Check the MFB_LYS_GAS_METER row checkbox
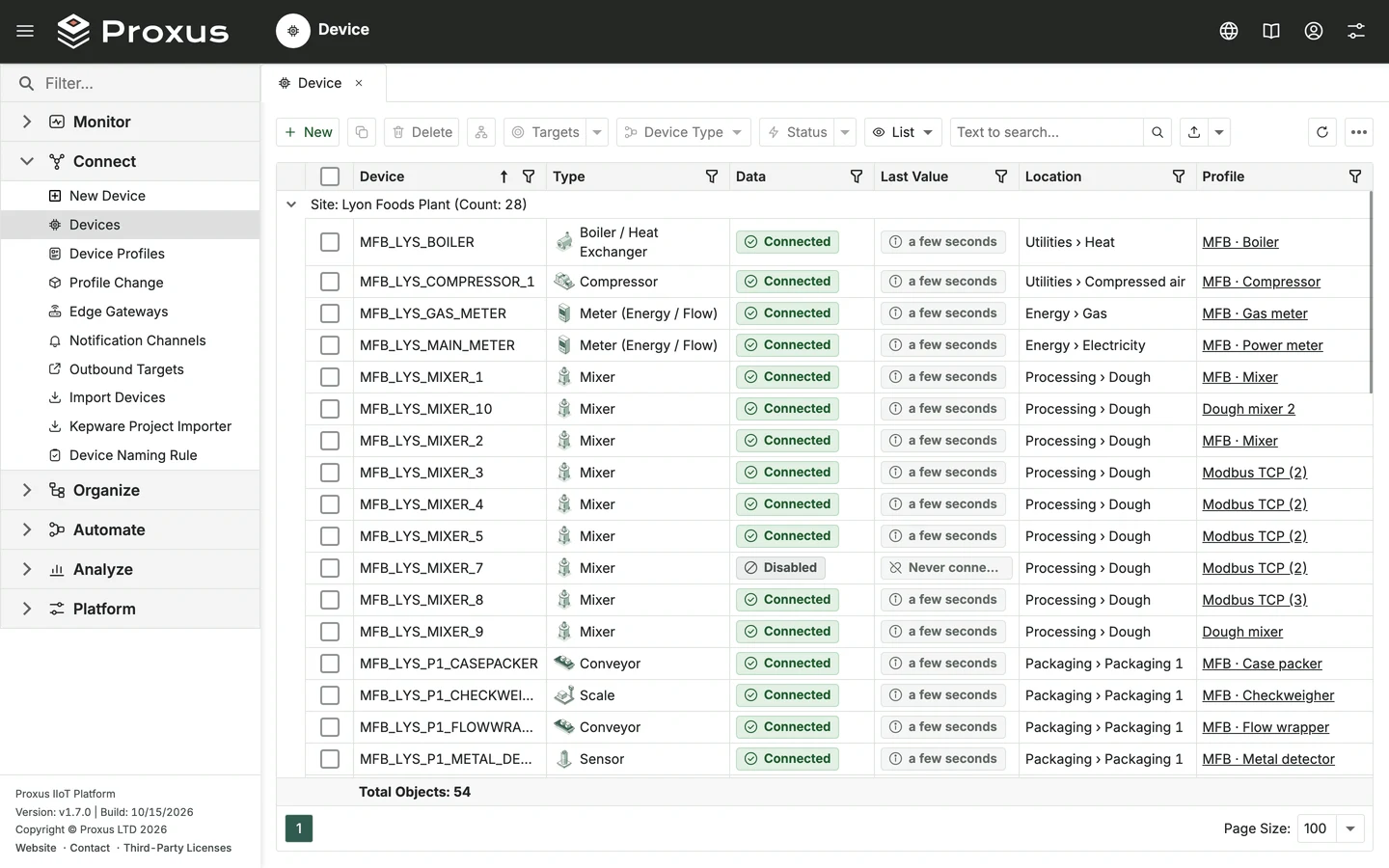 (x=330, y=313)
